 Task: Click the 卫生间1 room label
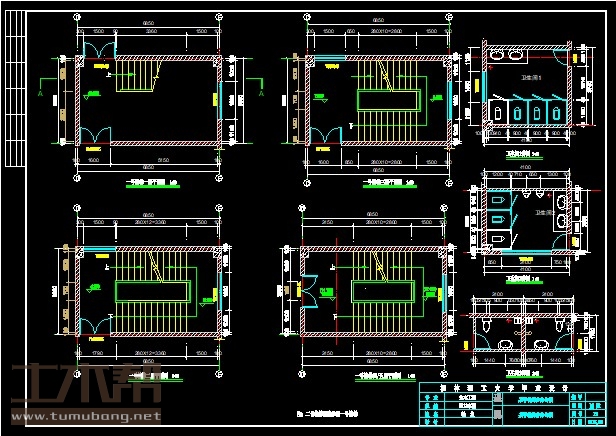click(x=528, y=76)
